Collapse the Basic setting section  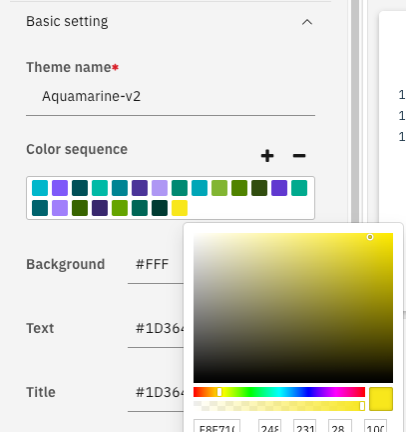pos(307,22)
